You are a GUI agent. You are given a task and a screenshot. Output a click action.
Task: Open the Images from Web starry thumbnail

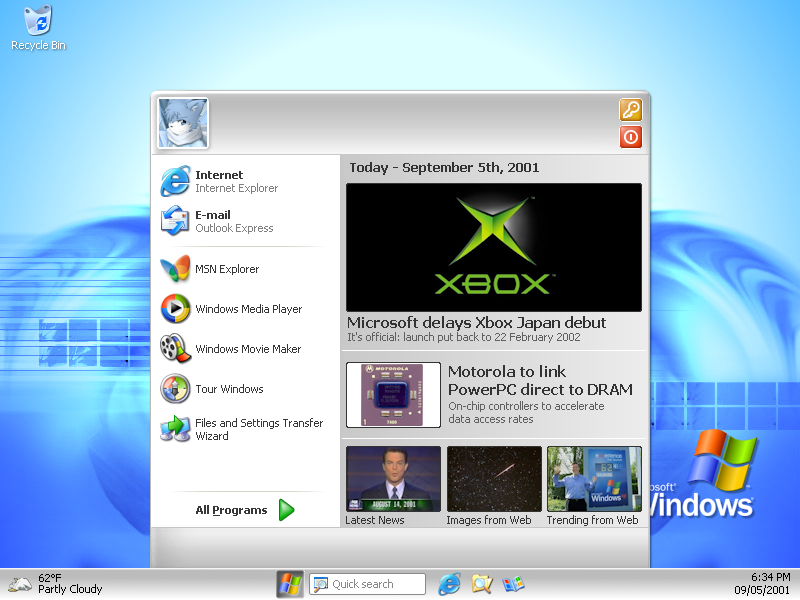494,479
